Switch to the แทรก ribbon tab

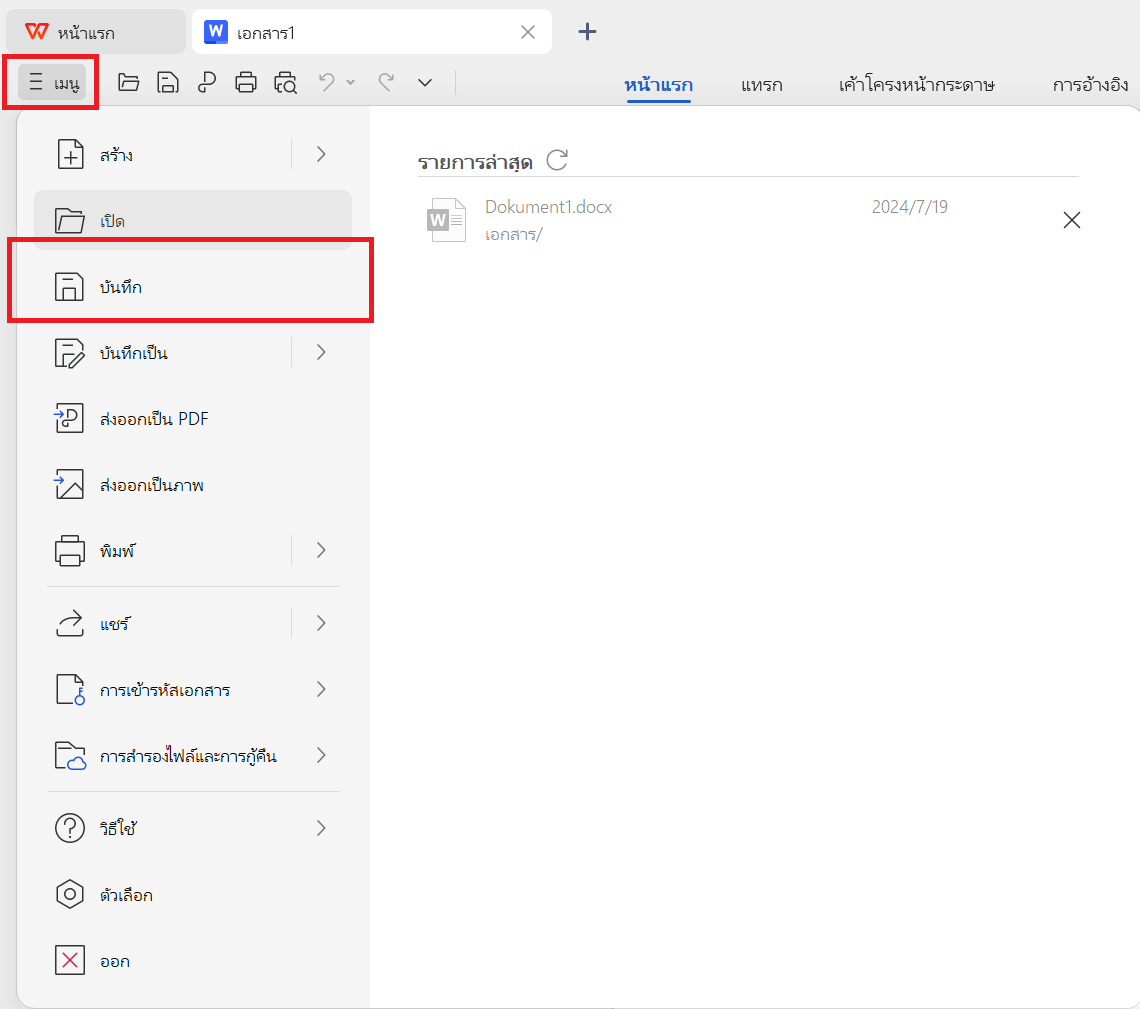pos(761,85)
